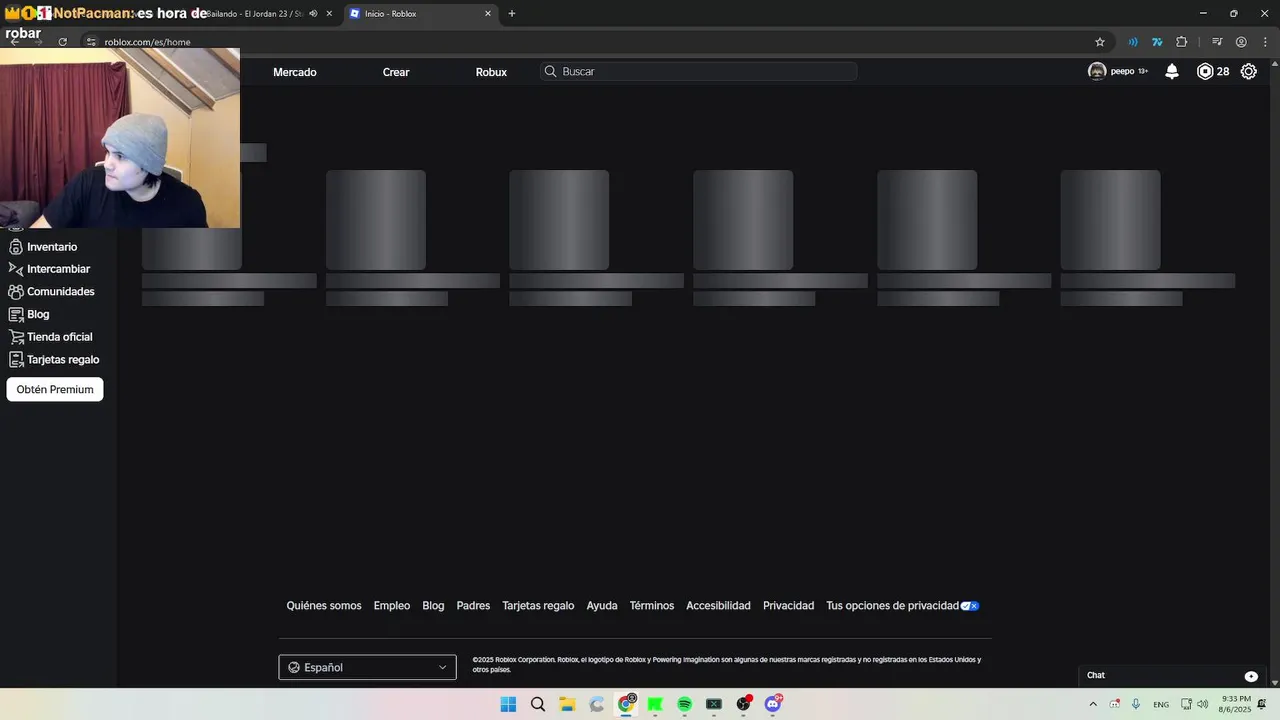Image resolution: width=1280 pixels, height=720 pixels.
Task: Open the Accesibilidad footer link
Action: [718, 606]
